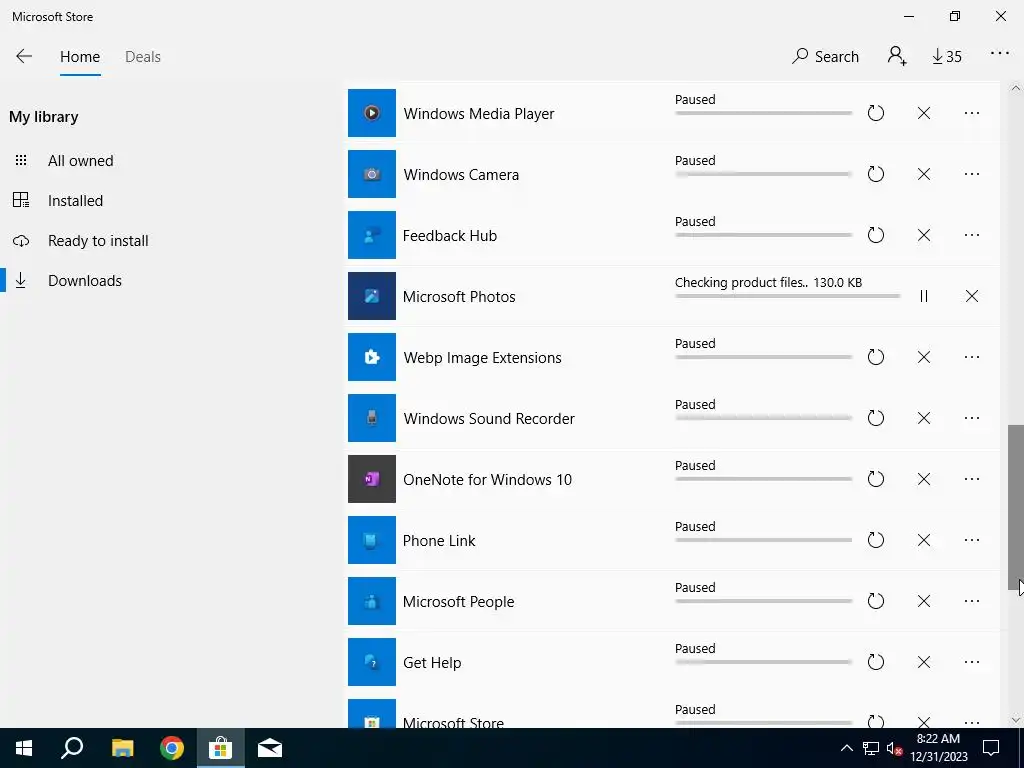Cancel the Feedback Hub download
Viewport: 1024px width, 768px height.
pyautogui.click(x=923, y=235)
